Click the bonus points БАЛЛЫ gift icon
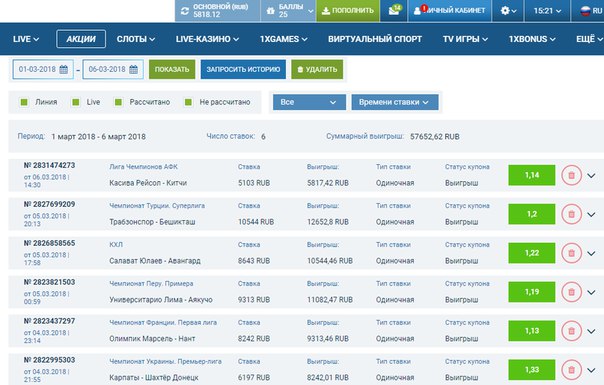The image size is (604, 385). (x=271, y=11)
